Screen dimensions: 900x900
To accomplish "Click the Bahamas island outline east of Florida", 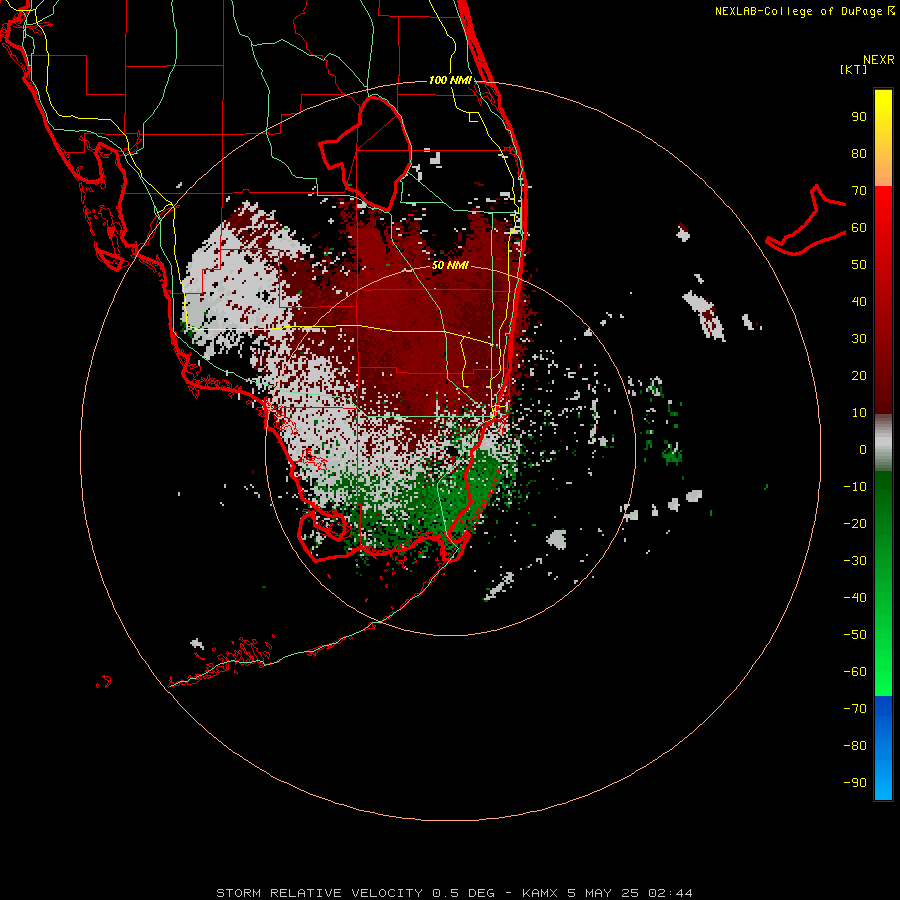I will (x=806, y=220).
